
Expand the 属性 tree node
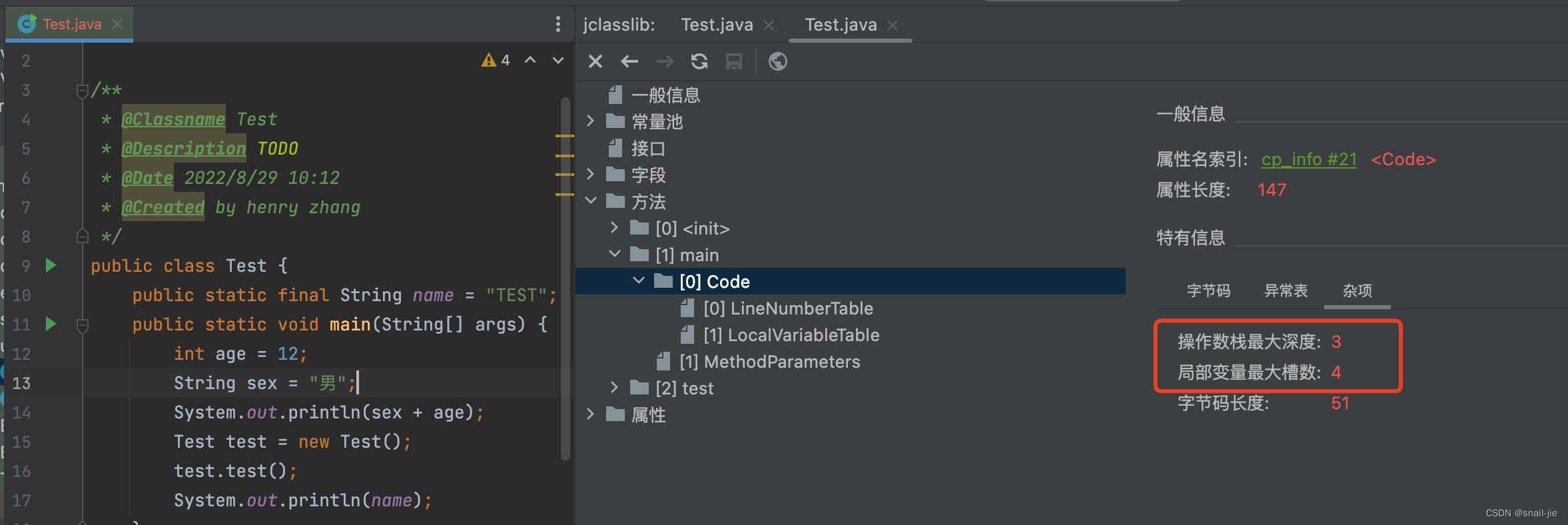591,414
